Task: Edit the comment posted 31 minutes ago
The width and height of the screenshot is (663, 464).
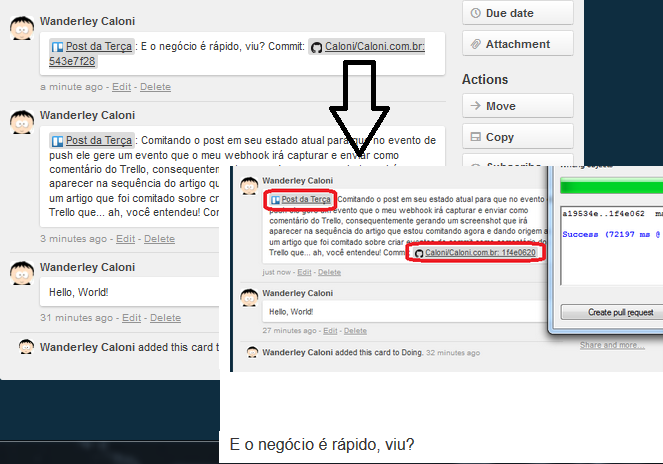Action: 131,317
